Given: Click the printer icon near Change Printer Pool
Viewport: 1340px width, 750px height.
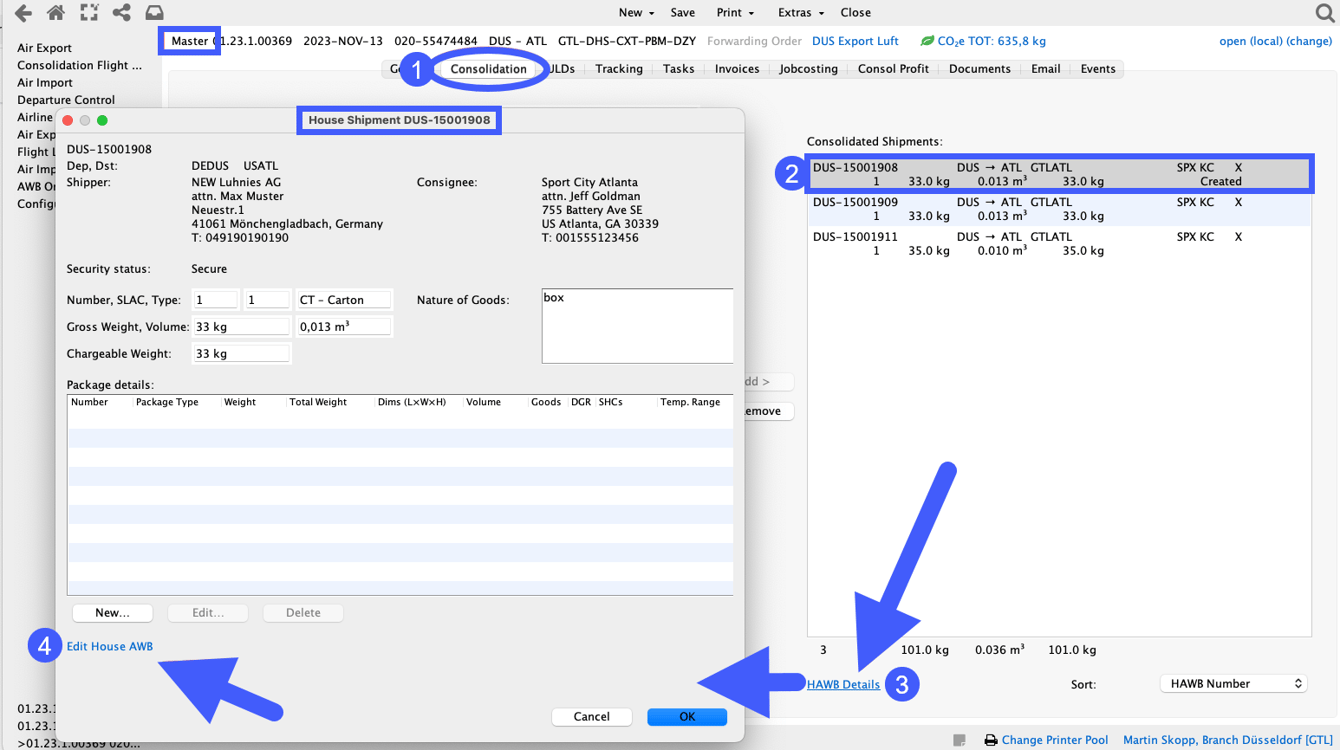Looking at the screenshot, I should (990, 740).
